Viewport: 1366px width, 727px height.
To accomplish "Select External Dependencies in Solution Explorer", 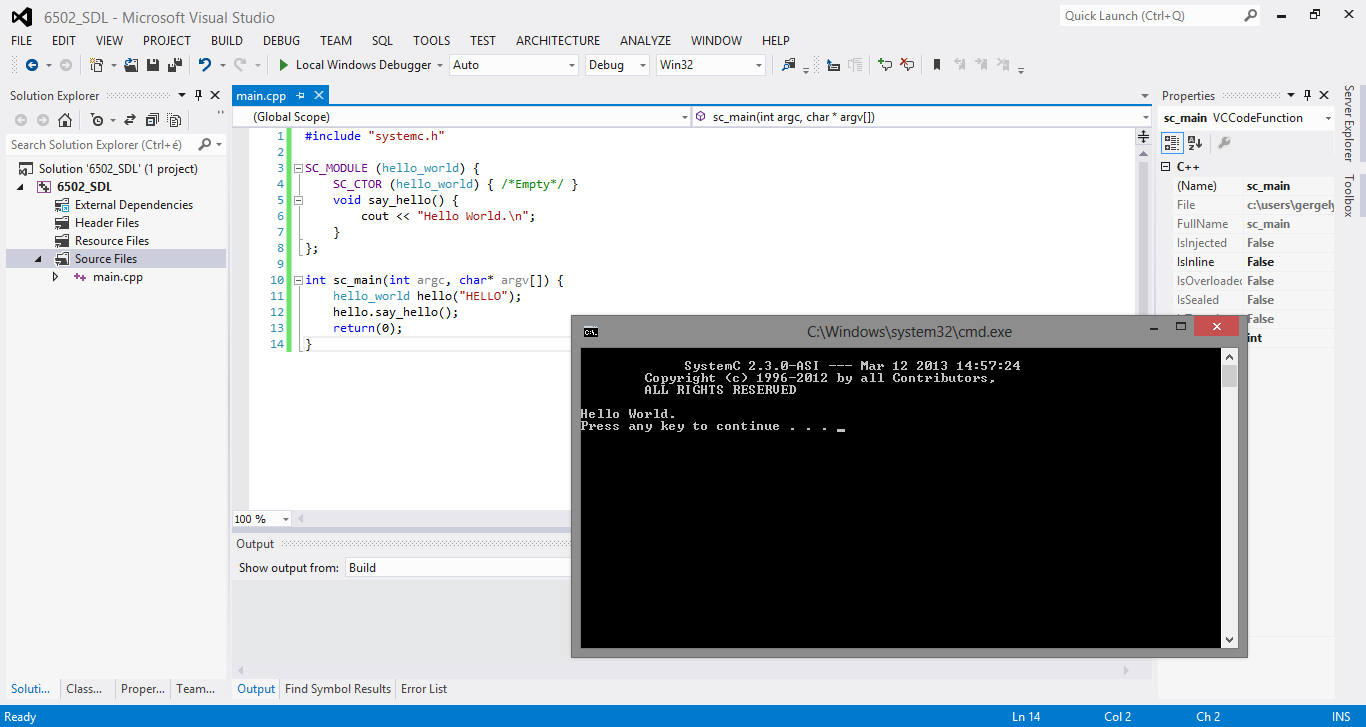I will tap(134, 205).
